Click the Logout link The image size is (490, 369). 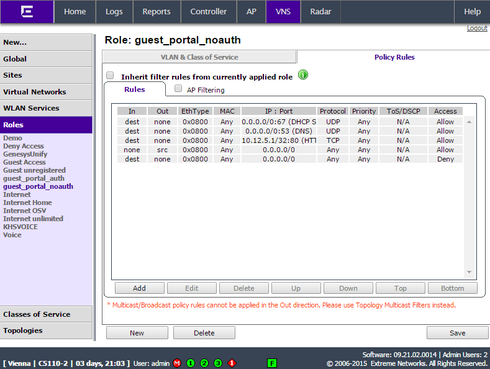477,28
